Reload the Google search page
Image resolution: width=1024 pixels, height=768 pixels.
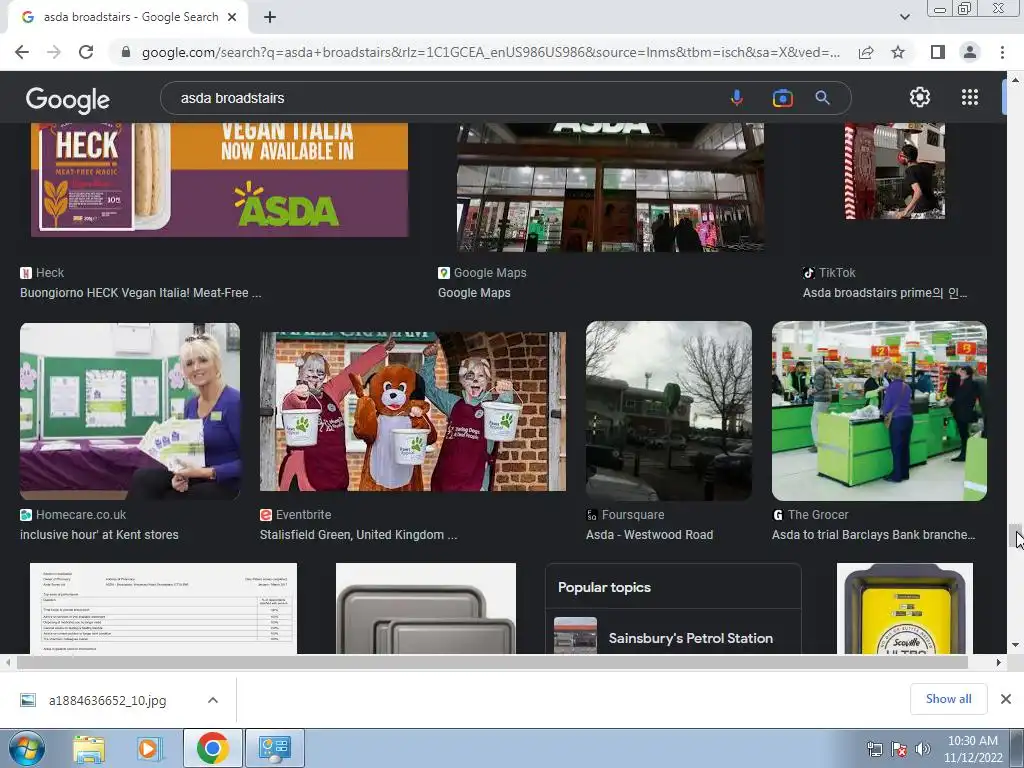point(86,52)
